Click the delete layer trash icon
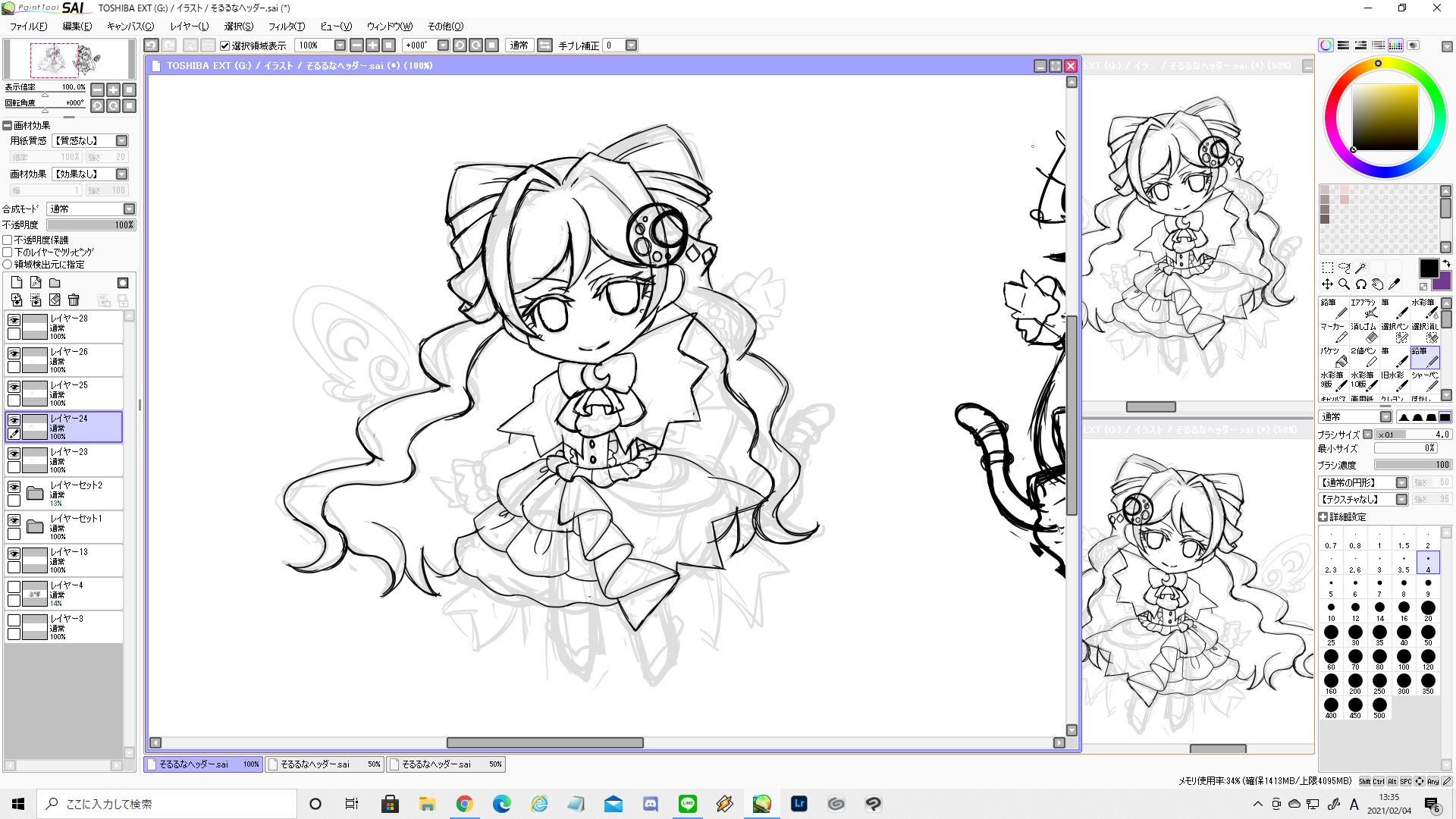The image size is (1456, 819). click(x=74, y=300)
